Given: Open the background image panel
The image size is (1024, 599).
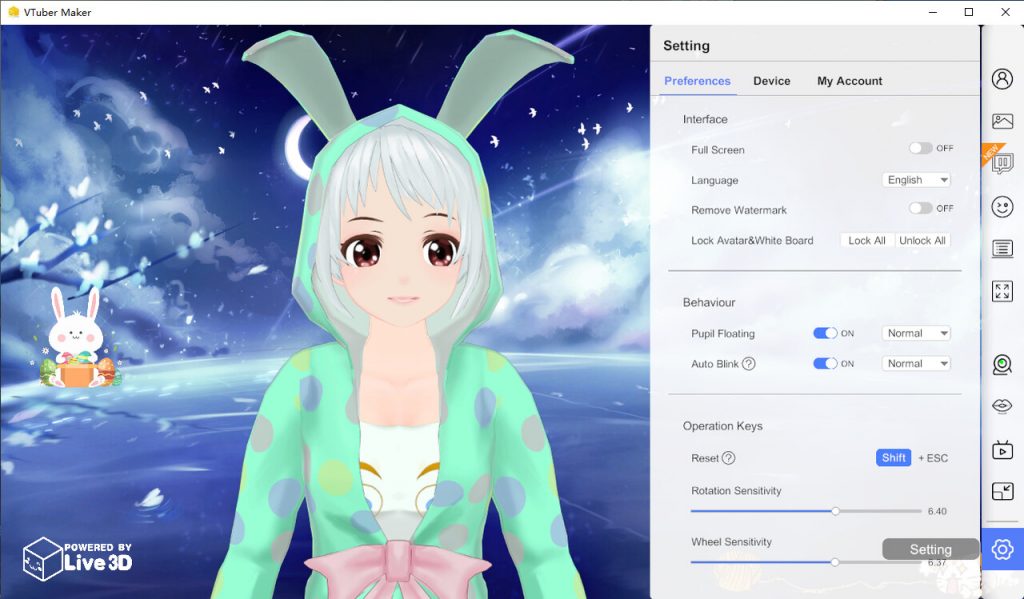Looking at the screenshot, I should pos(1005,121).
